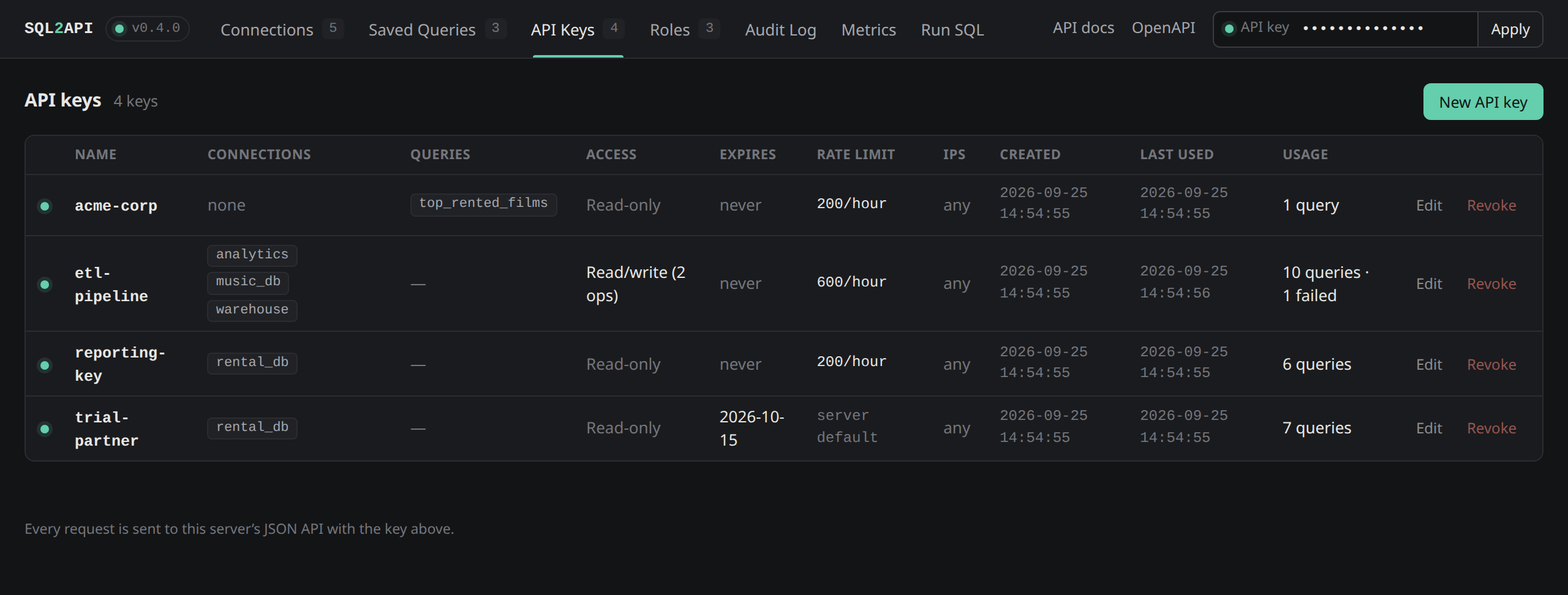Click the warehouse connection tag
1568x595 pixels.
(x=252, y=310)
